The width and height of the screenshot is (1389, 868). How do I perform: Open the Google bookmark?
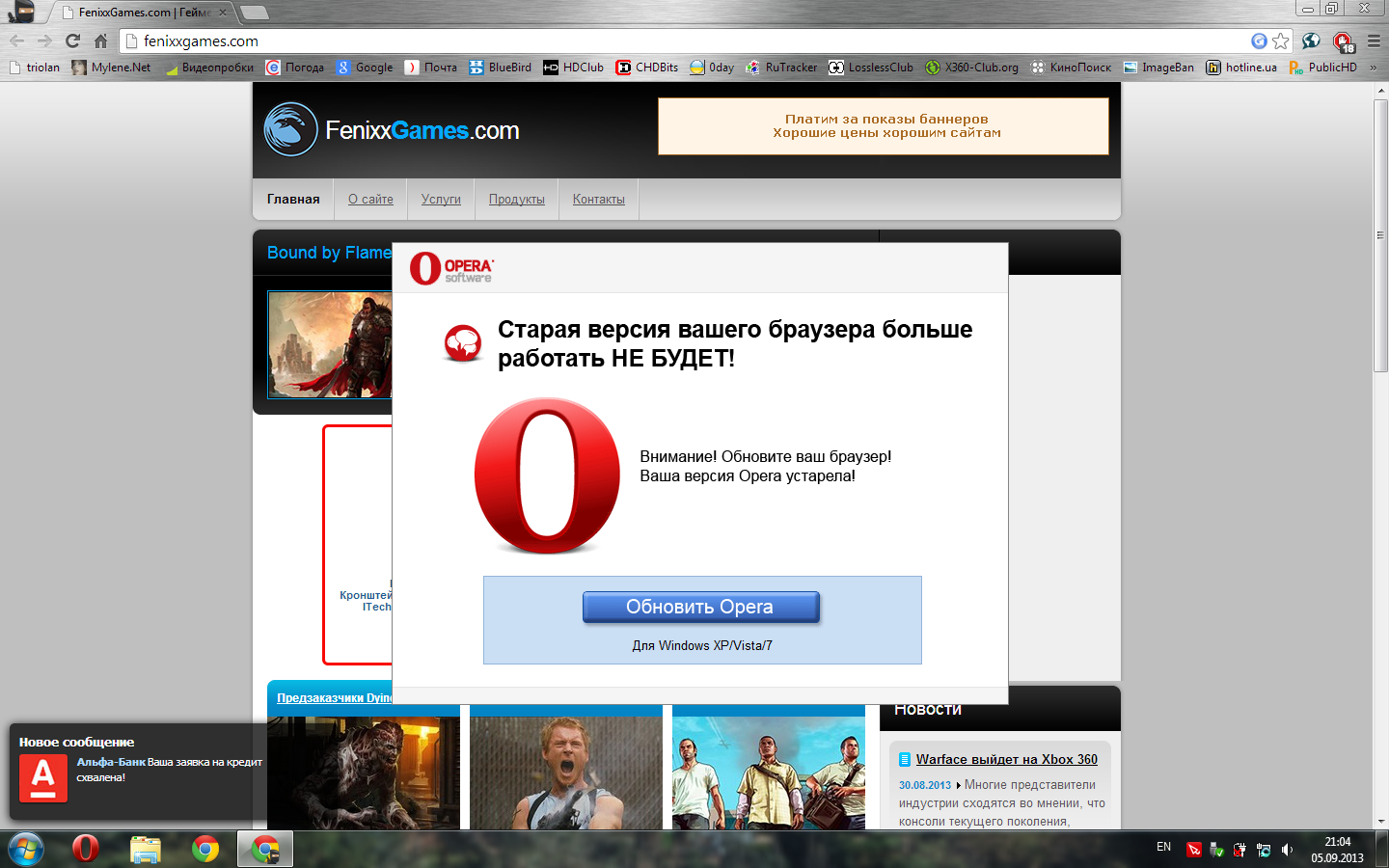[365, 68]
